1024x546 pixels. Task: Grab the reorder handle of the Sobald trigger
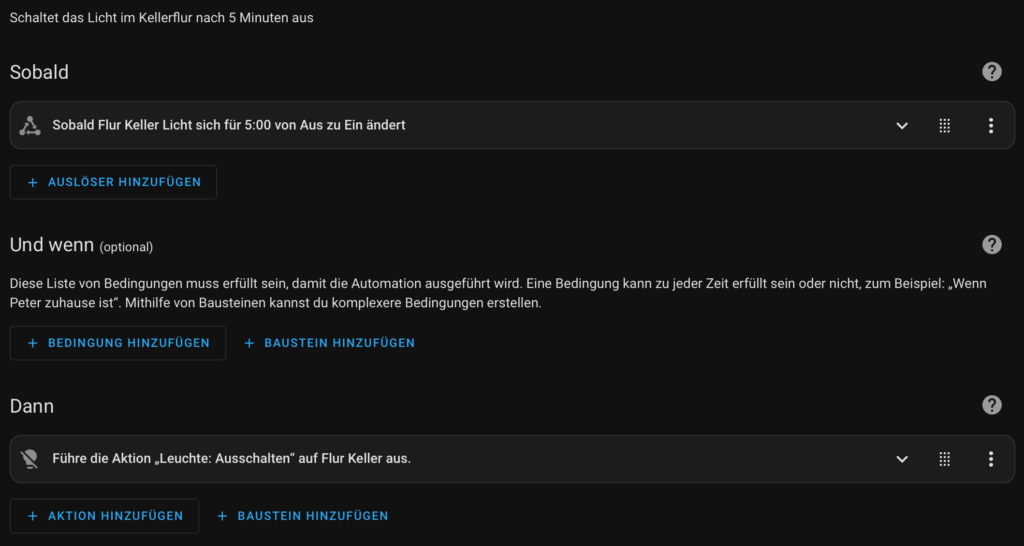(944, 125)
